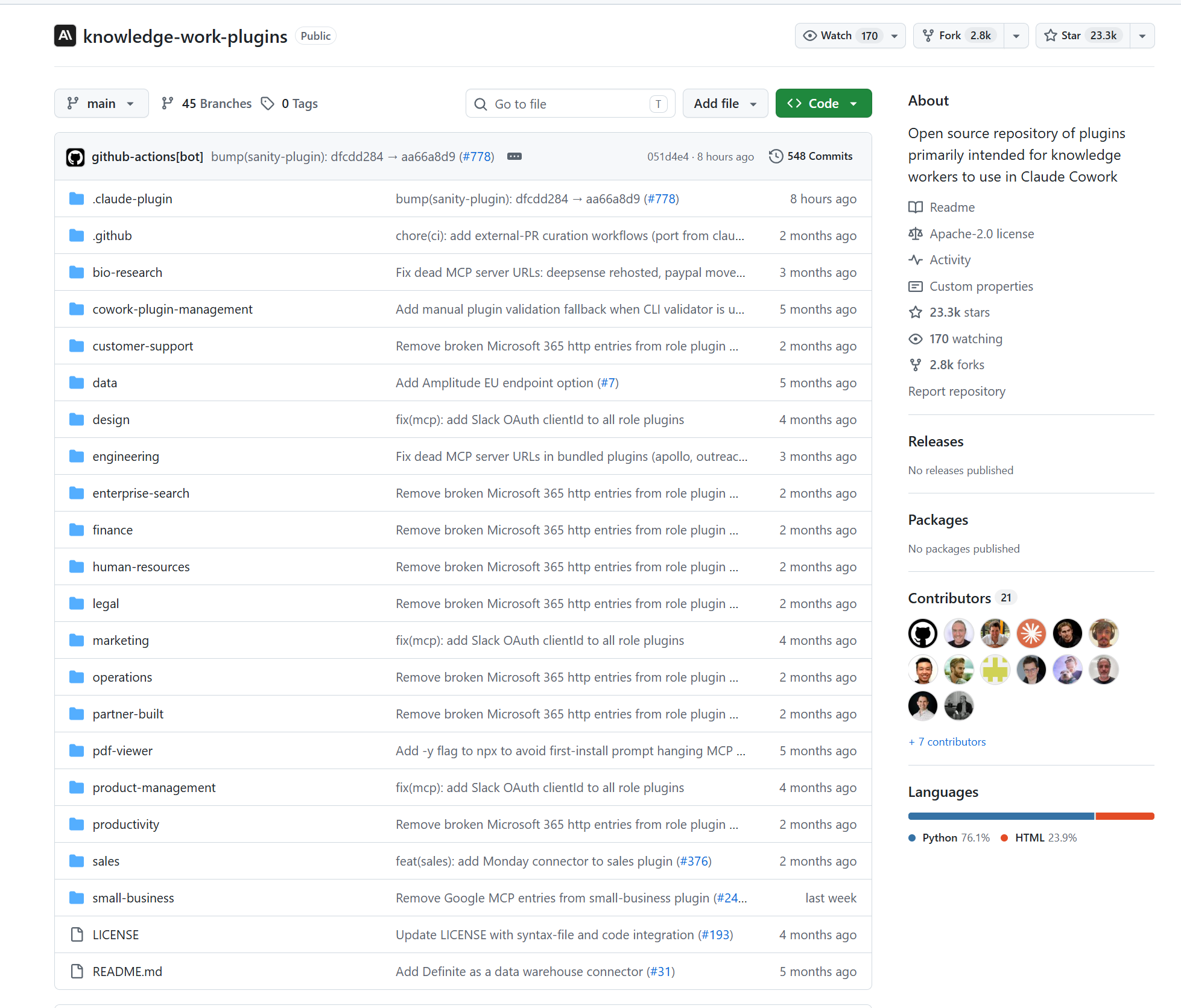This screenshot has width=1181, height=1008.
Task: Click the Readme book icon
Action: click(x=916, y=208)
